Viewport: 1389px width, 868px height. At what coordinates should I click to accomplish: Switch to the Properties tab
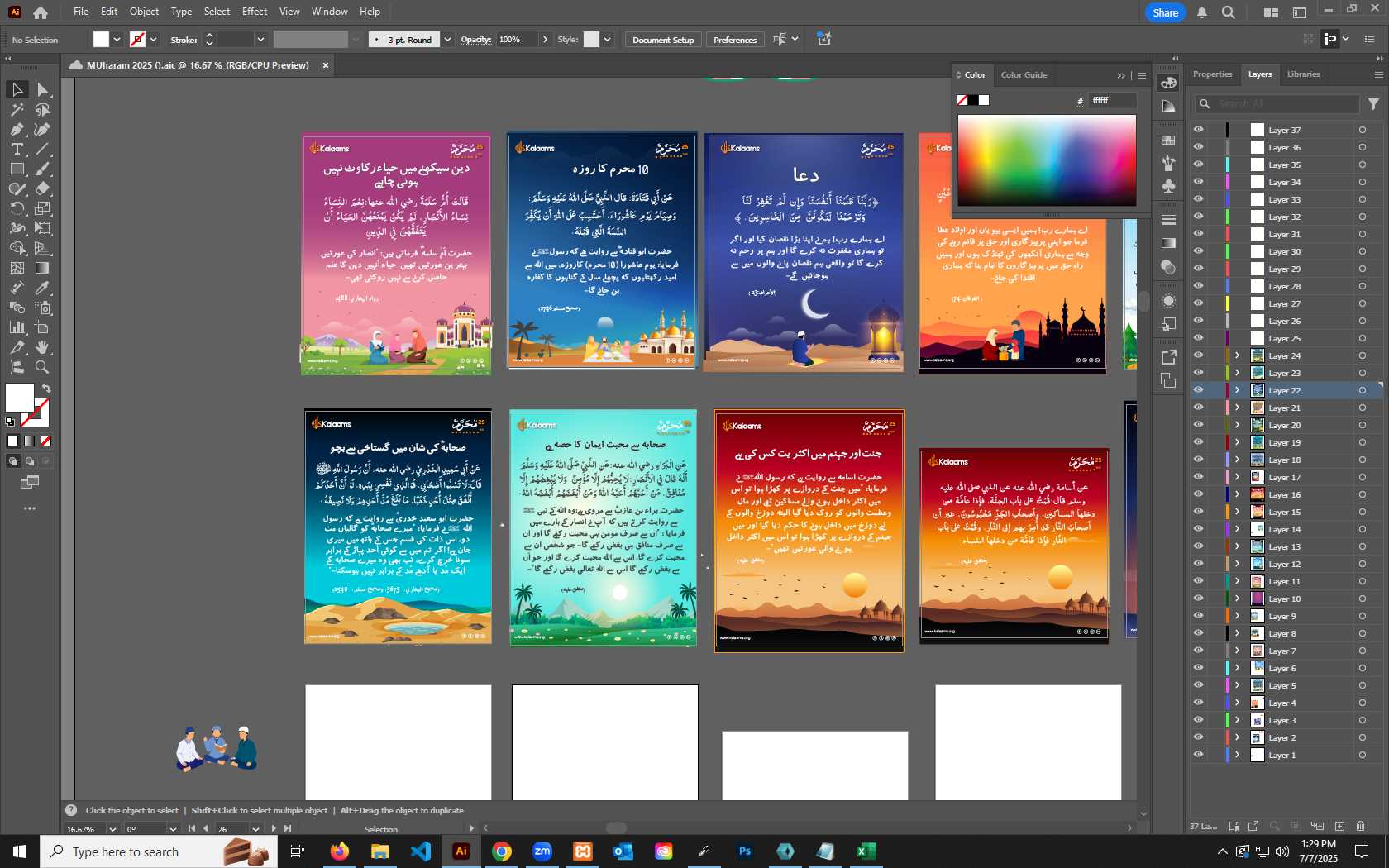[1212, 74]
